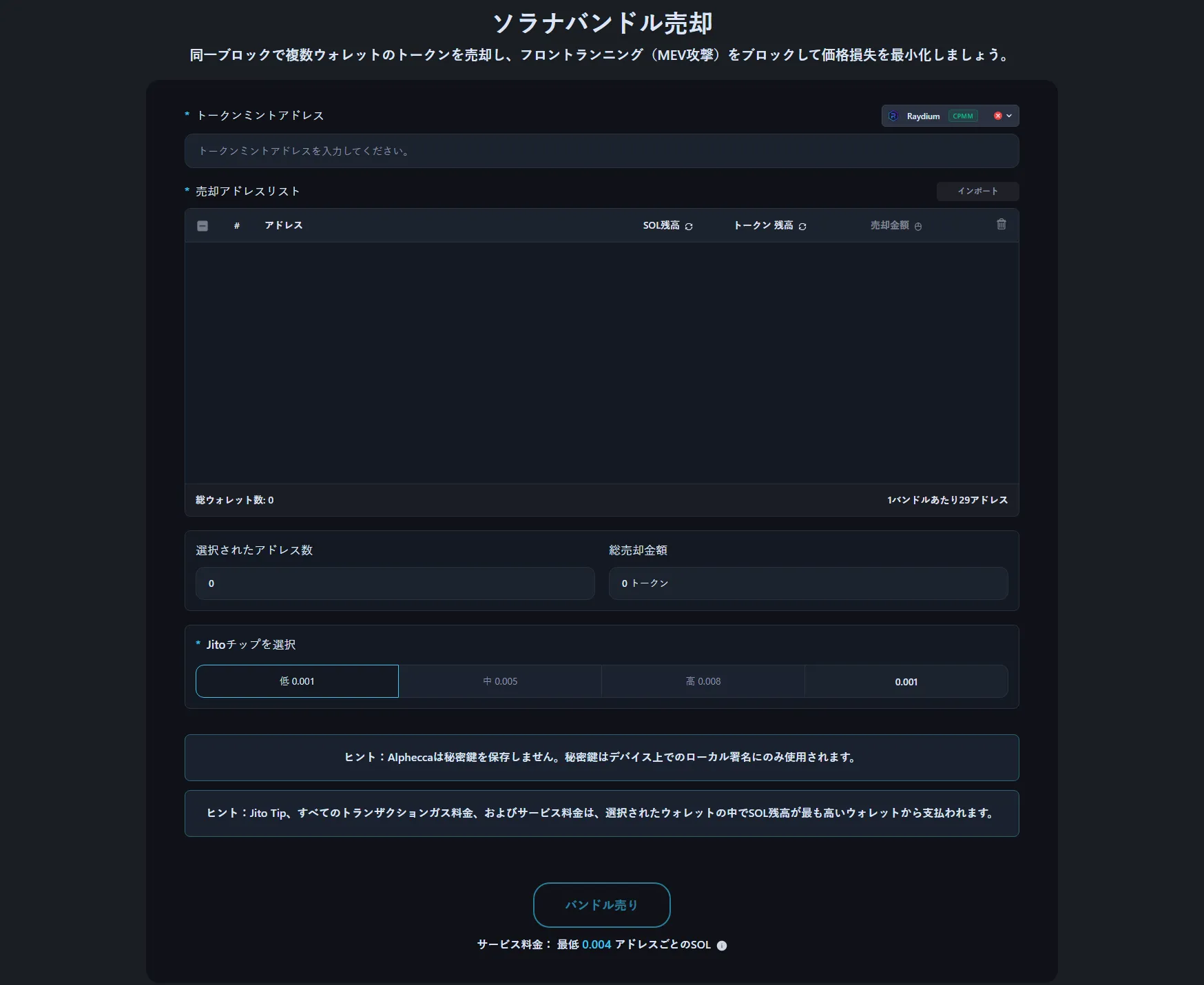Viewport: 1204px width, 985px height.
Task: Toggle the select-all wallets checkbox
Action: (x=203, y=226)
